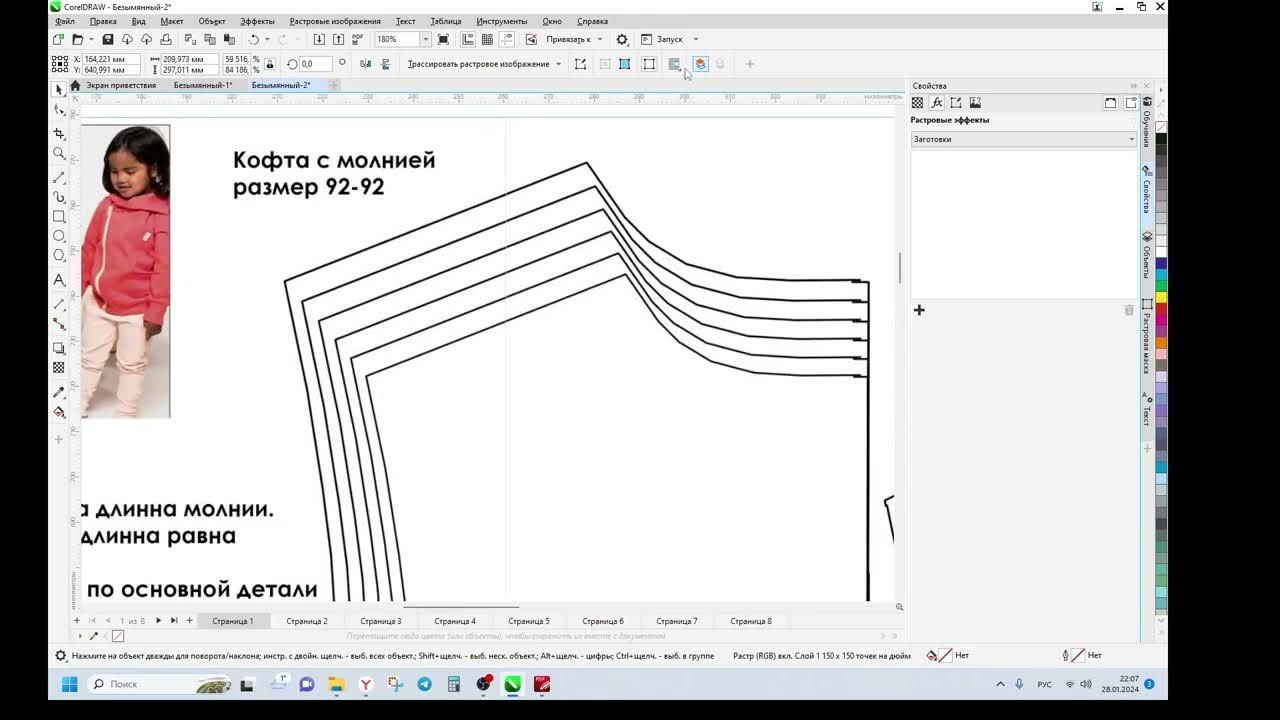Select the Interactive fill tool
Viewport: 1280px width, 720px height.
(59, 412)
